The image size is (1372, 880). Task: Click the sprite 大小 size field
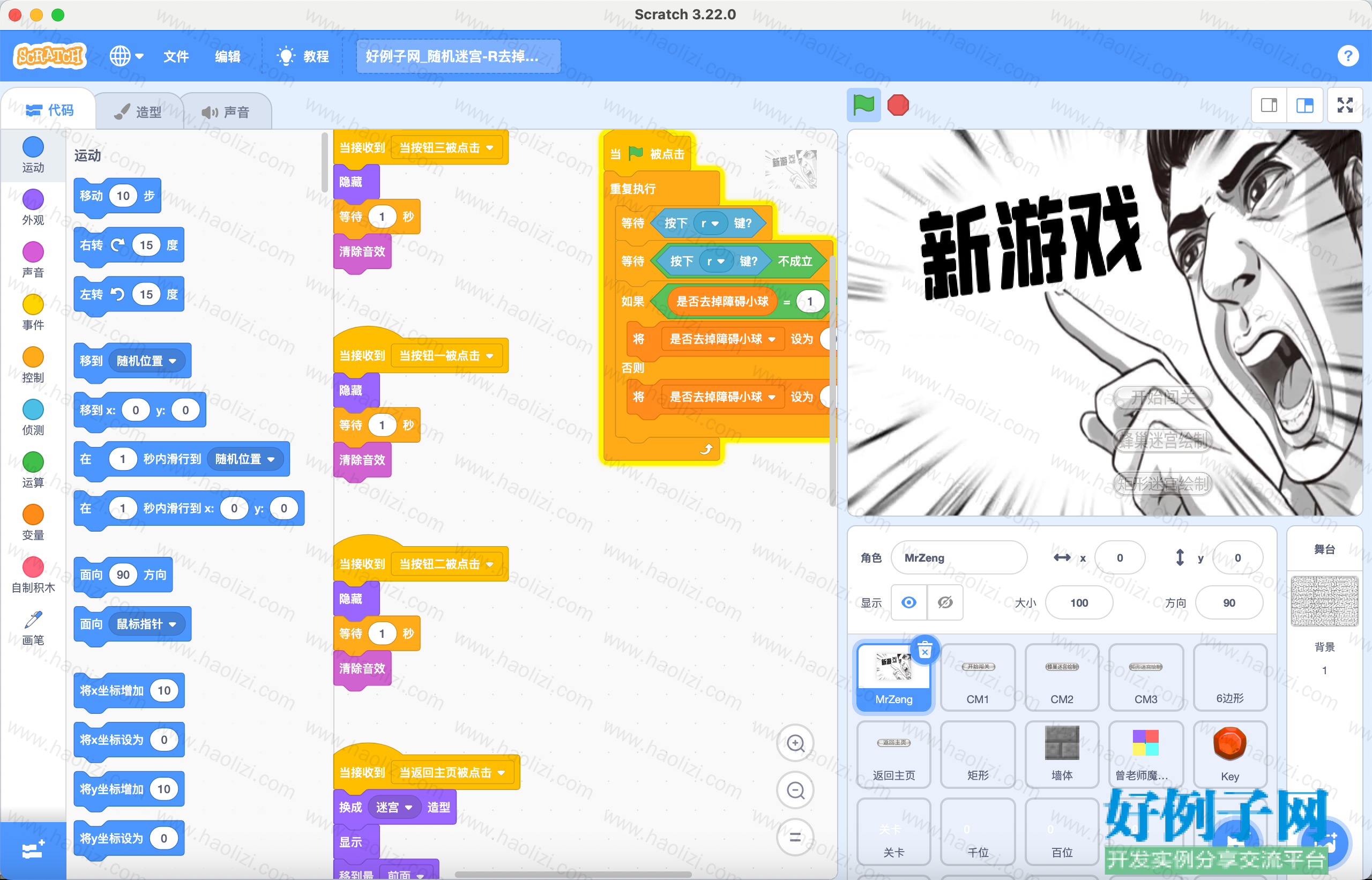coord(1079,603)
